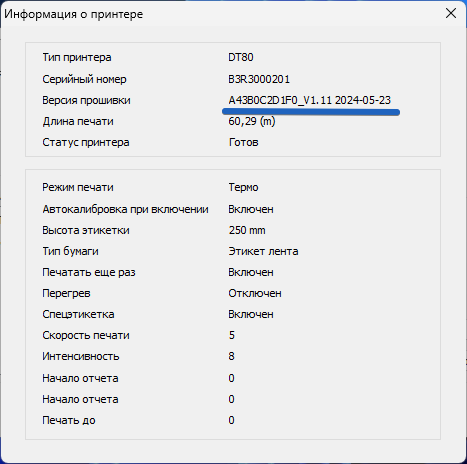Select label height value 250 mm
467x464 pixels.
[247, 230]
